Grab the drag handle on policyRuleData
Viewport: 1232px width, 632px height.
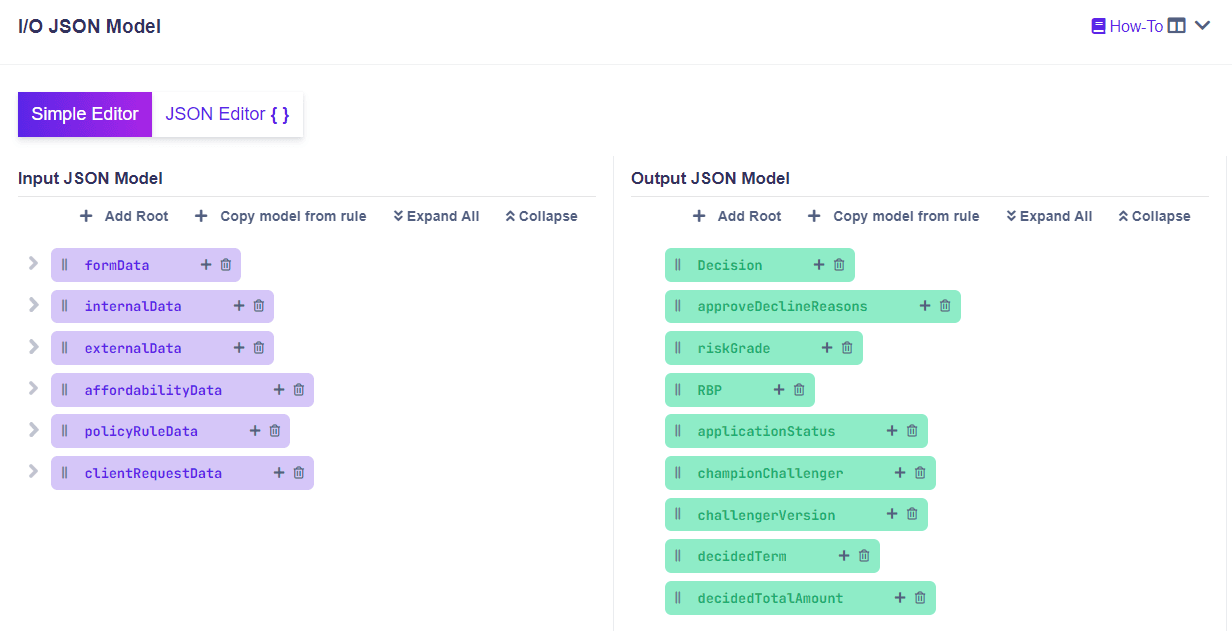(65, 431)
